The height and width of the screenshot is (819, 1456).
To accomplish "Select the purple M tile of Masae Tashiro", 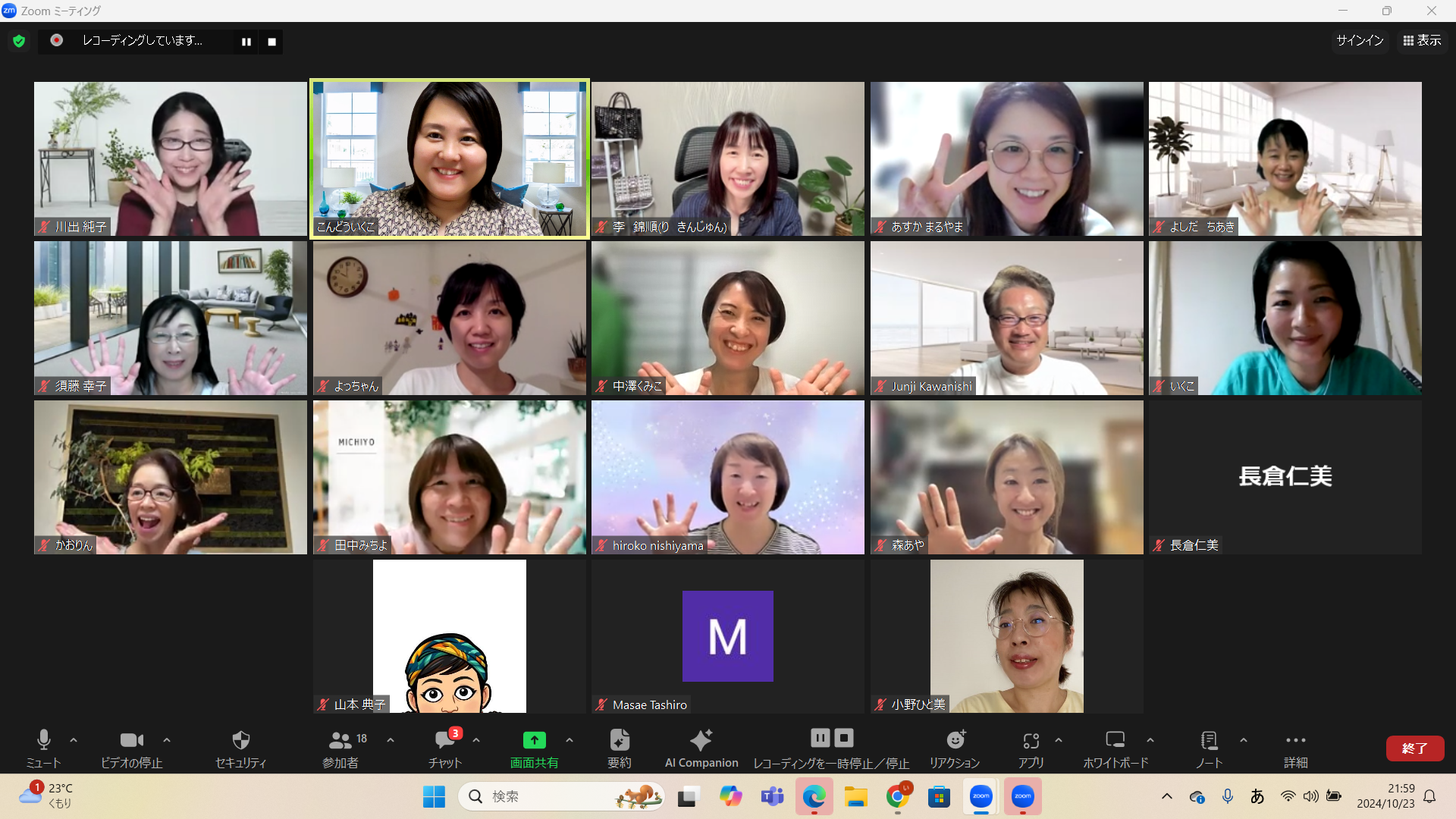I will point(728,636).
